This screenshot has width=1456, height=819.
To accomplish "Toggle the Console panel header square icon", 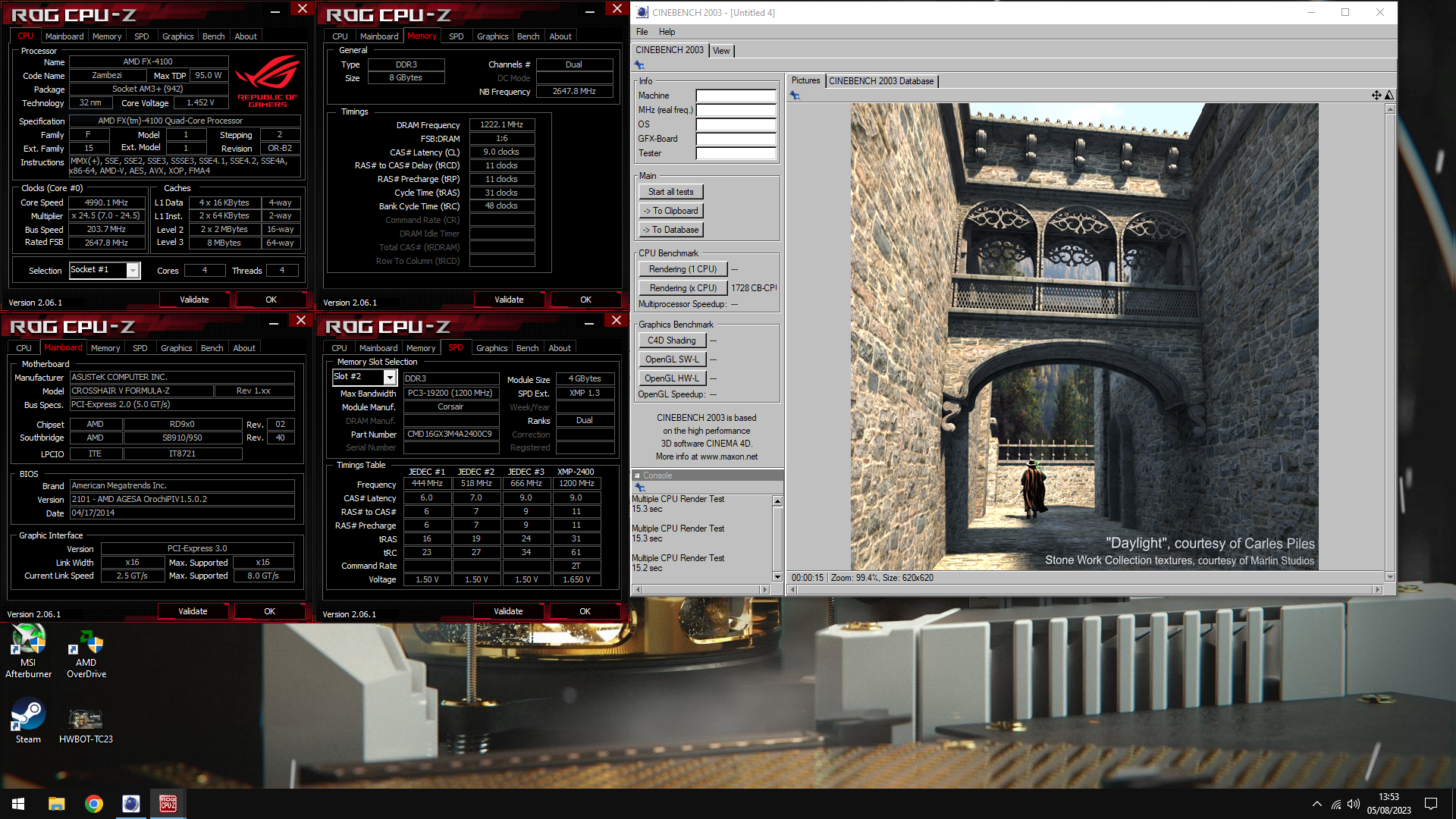I will tap(637, 475).
